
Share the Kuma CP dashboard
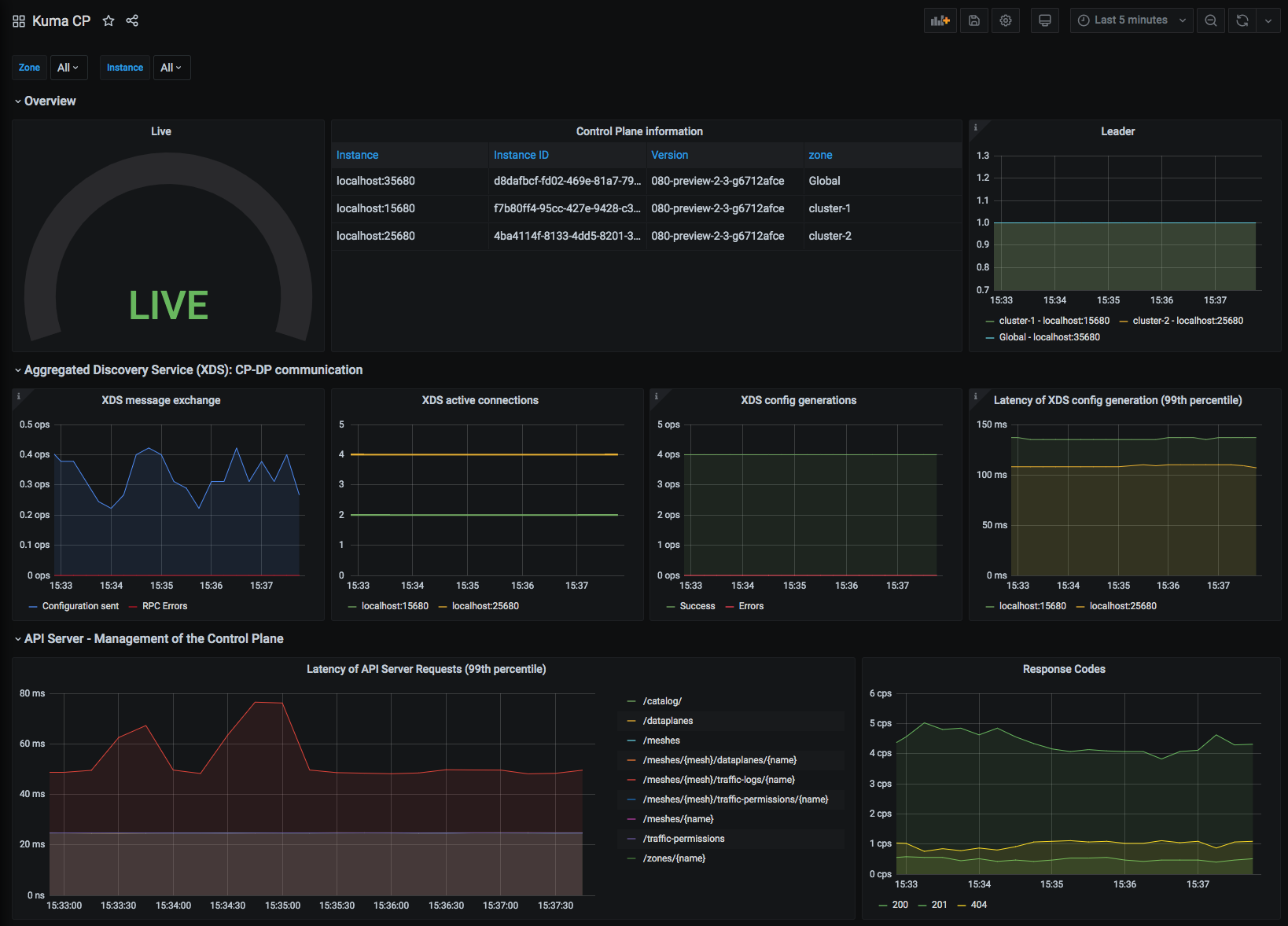132,20
